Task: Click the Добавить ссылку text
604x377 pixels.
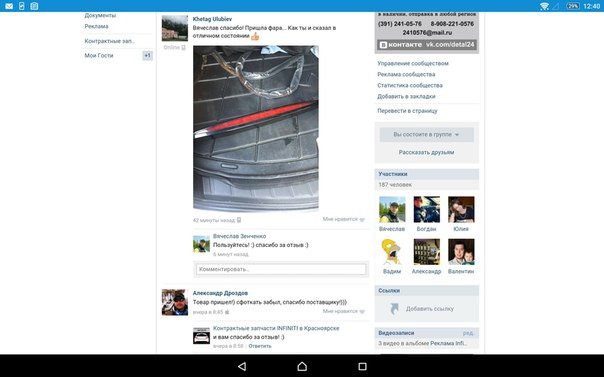Action: tap(430, 308)
